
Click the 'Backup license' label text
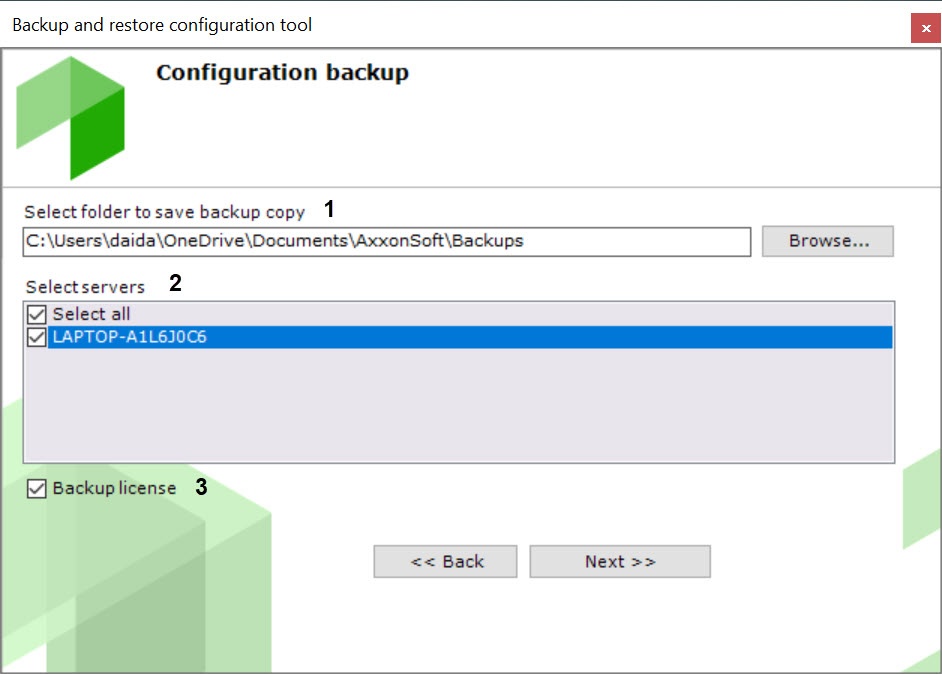[114, 488]
